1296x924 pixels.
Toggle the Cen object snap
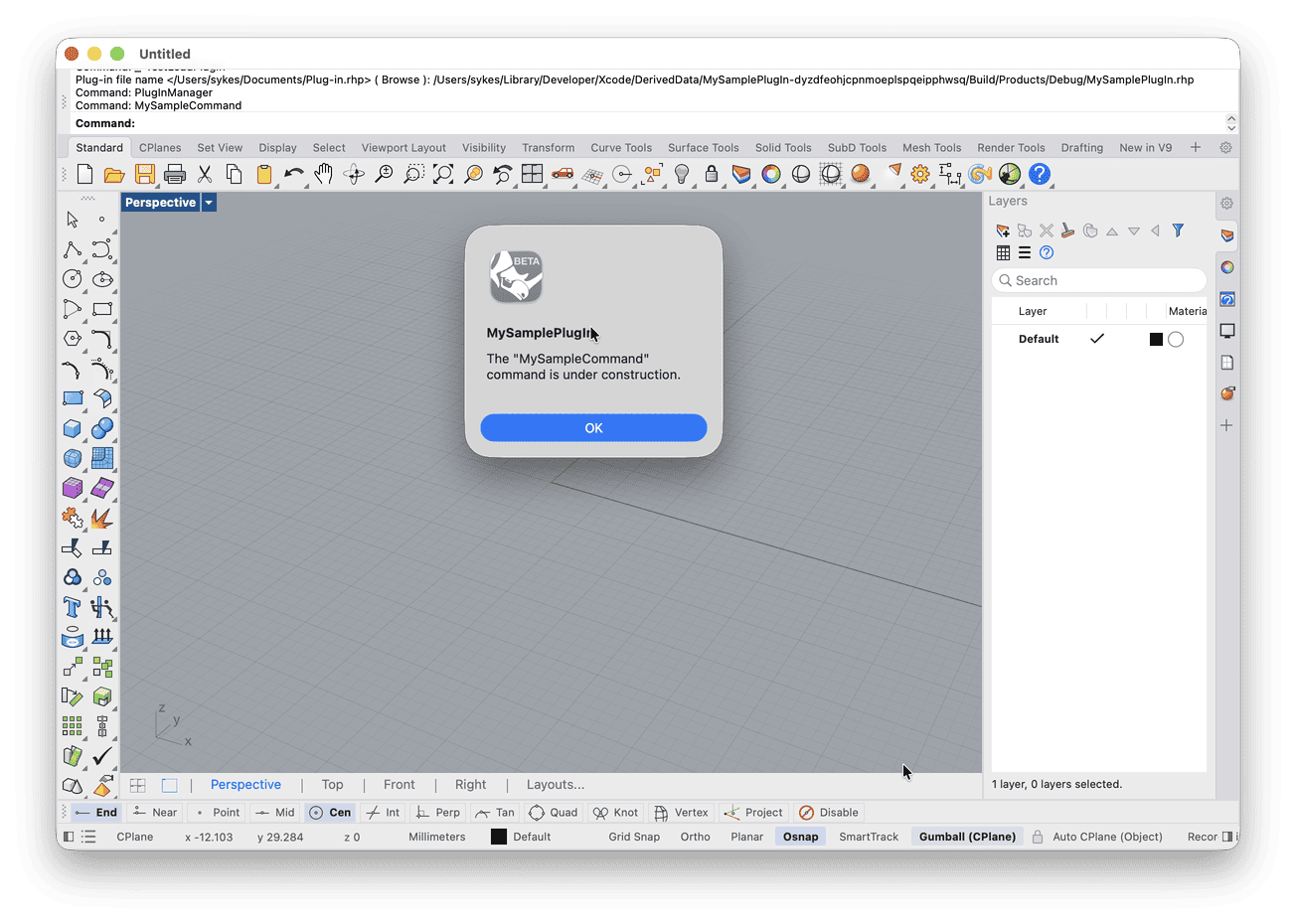tap(330, 813)
